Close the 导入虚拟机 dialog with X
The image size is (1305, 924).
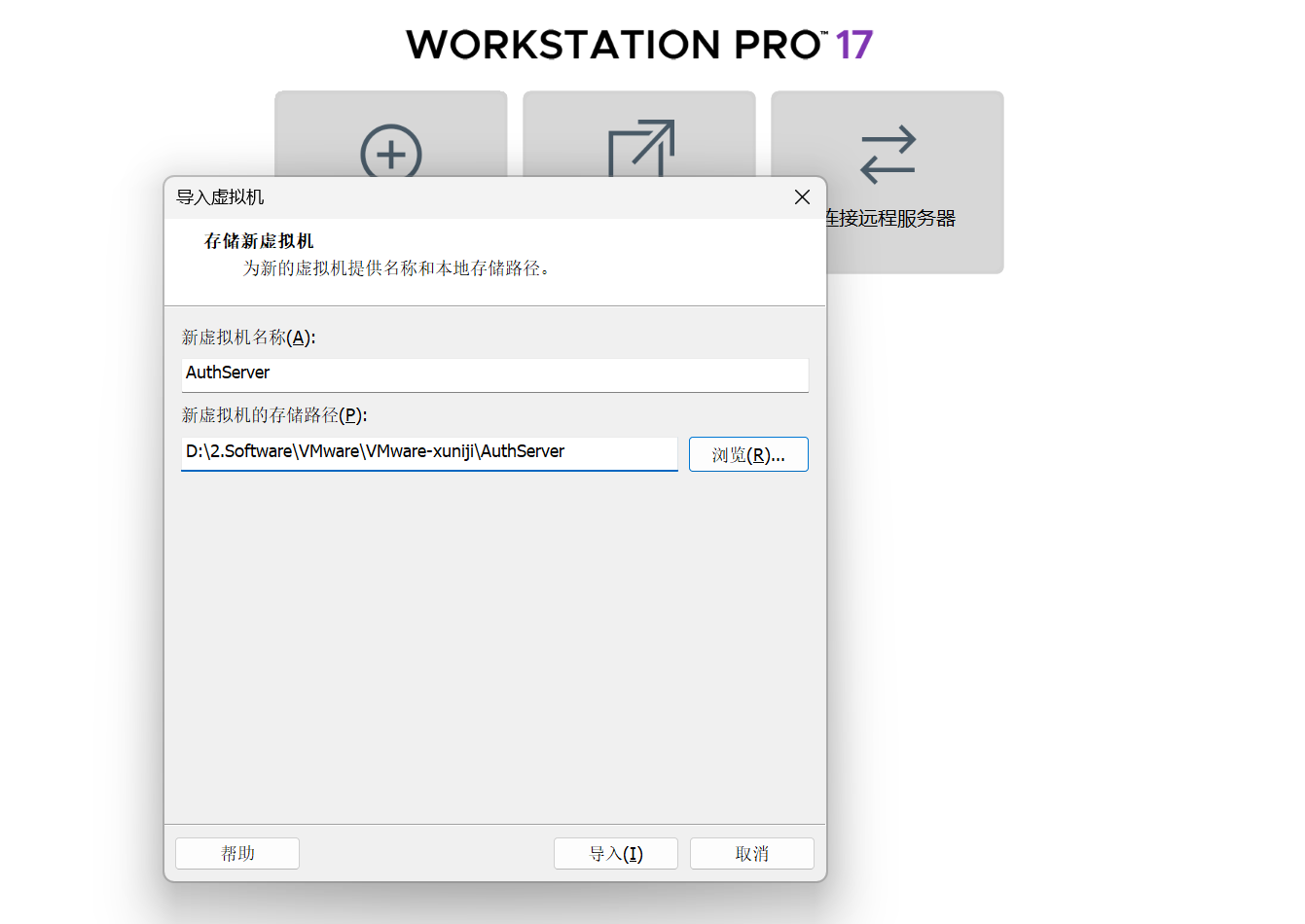click(801, 196)
